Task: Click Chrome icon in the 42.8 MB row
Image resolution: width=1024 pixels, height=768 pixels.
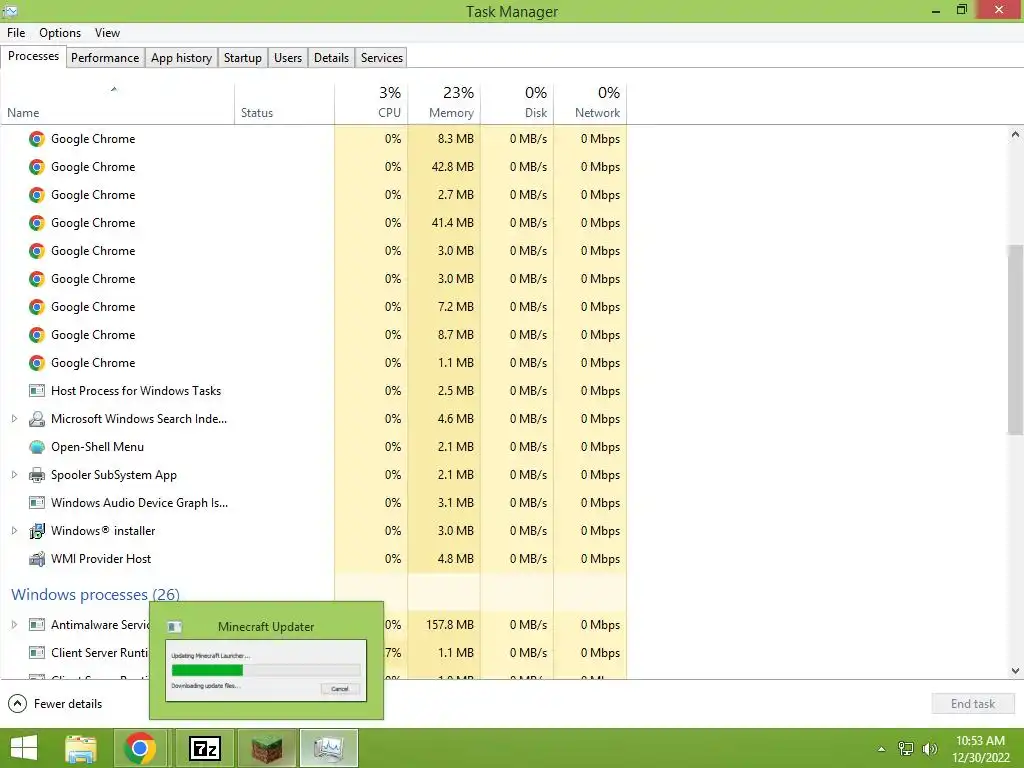Action: pos(37,167)
